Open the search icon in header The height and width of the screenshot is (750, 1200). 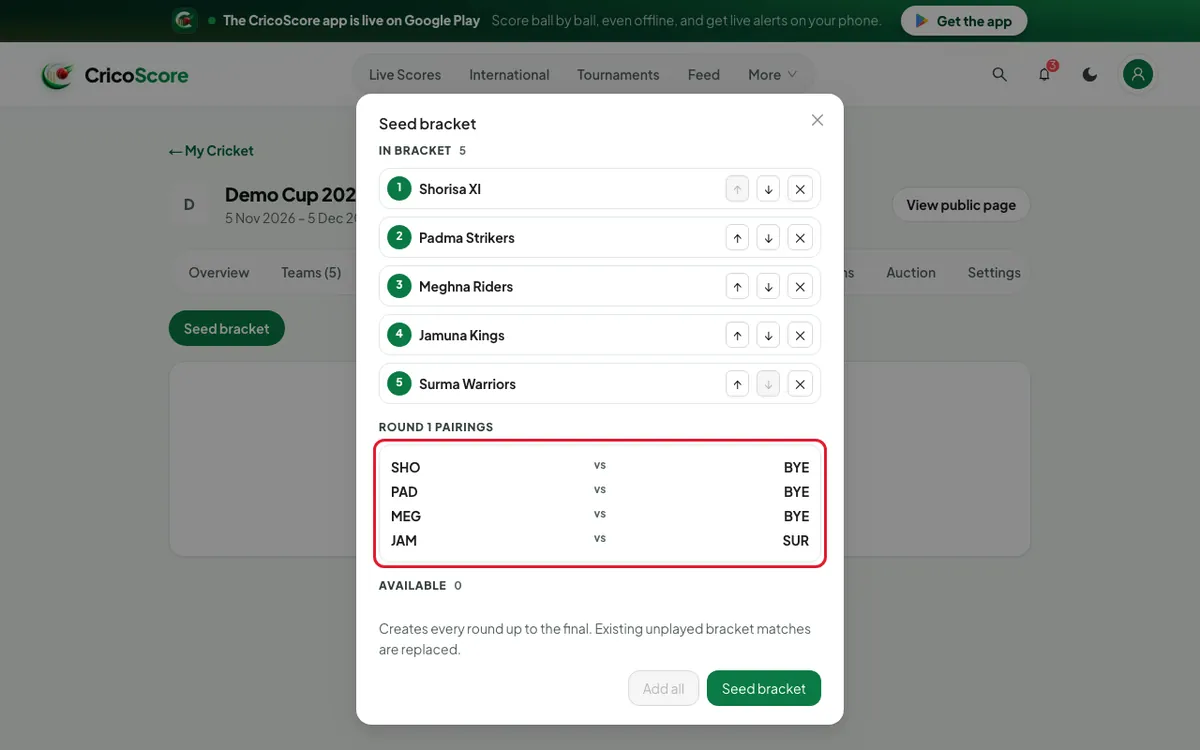[999, 74]
